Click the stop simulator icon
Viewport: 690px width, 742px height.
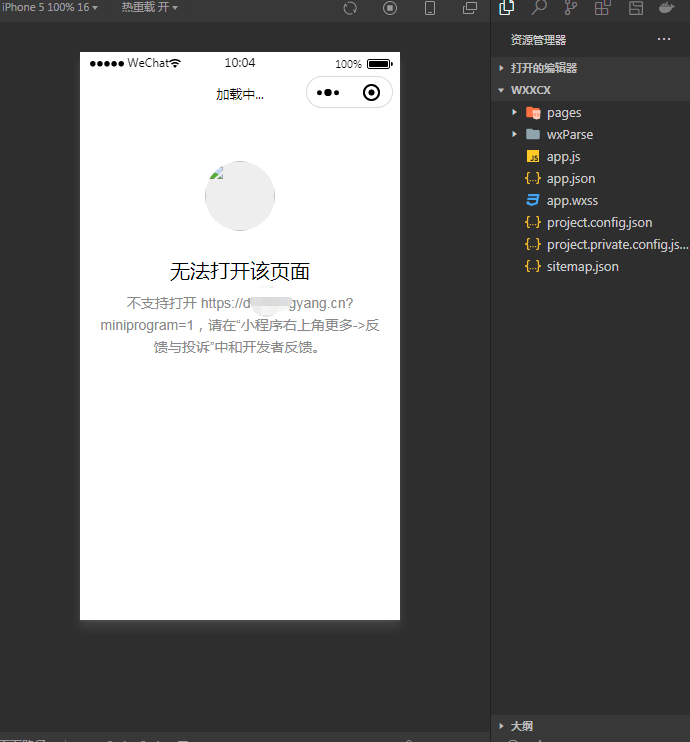[390, 8]
